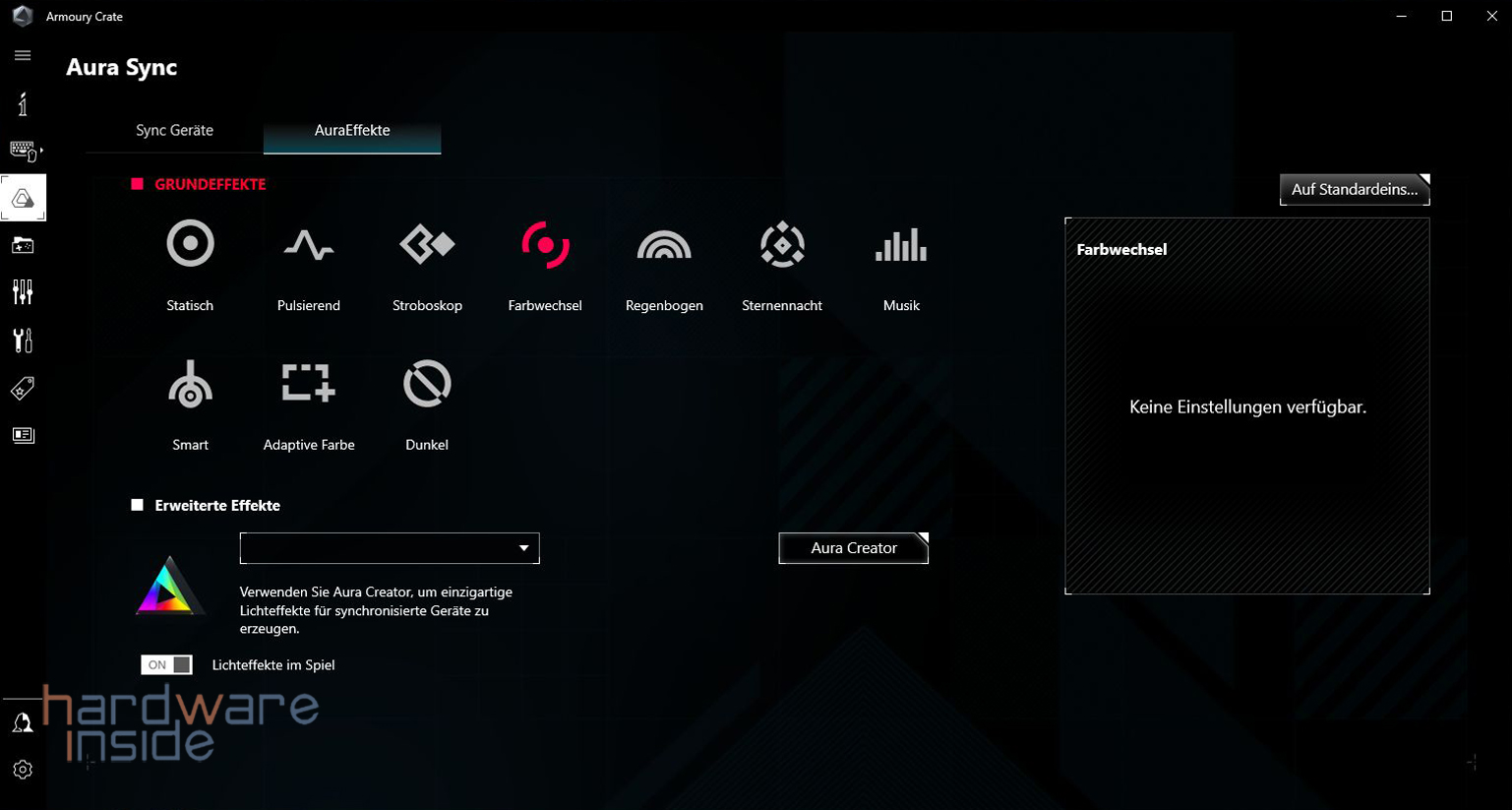
Task: Open the AuraEffekte tab
Action: [x=352, y=130]
